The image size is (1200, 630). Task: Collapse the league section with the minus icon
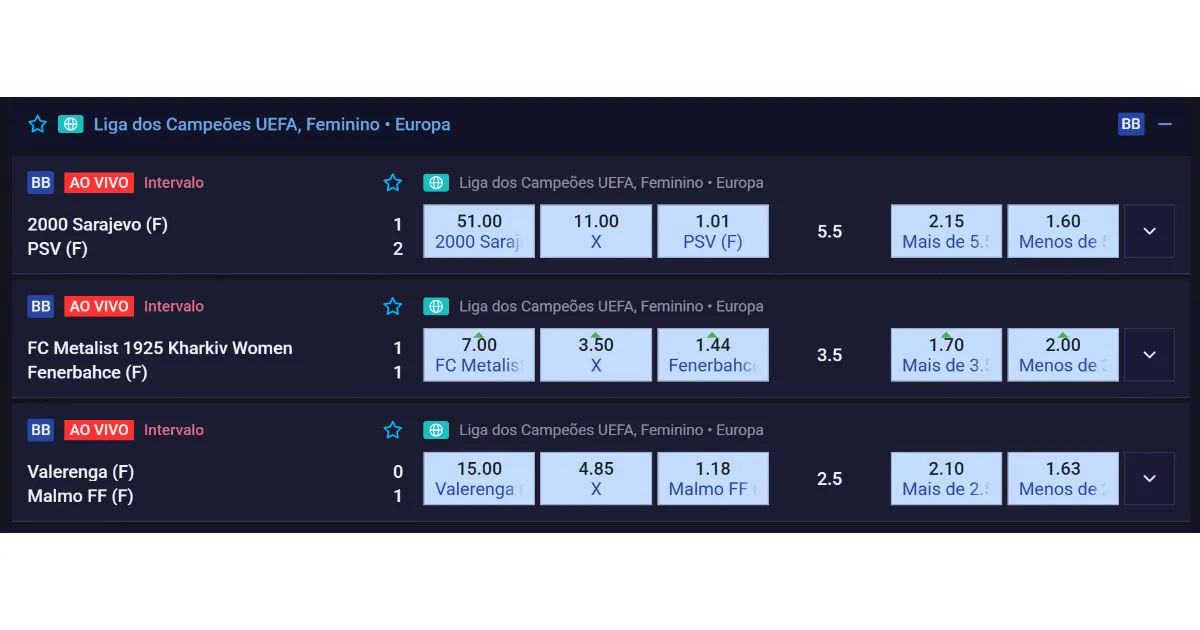(x=1165, y=124)
